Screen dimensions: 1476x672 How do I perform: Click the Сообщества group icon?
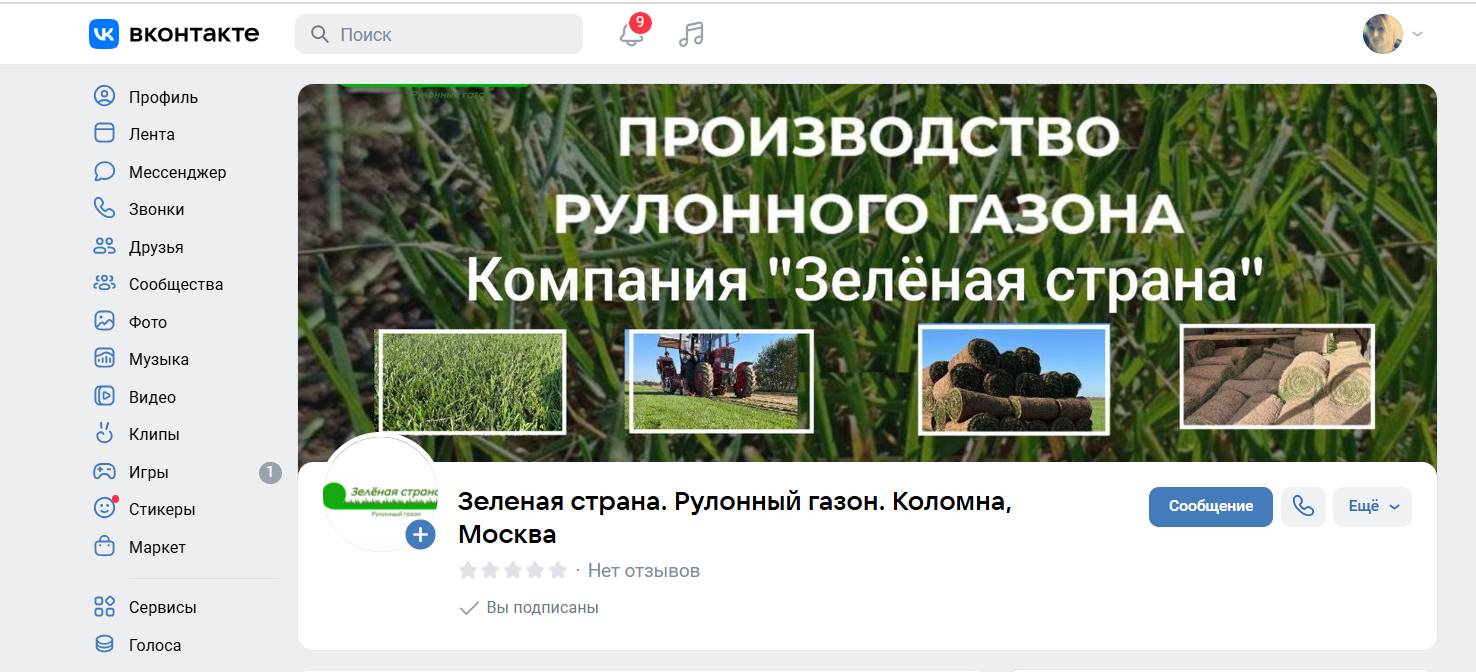pos(105,284)
